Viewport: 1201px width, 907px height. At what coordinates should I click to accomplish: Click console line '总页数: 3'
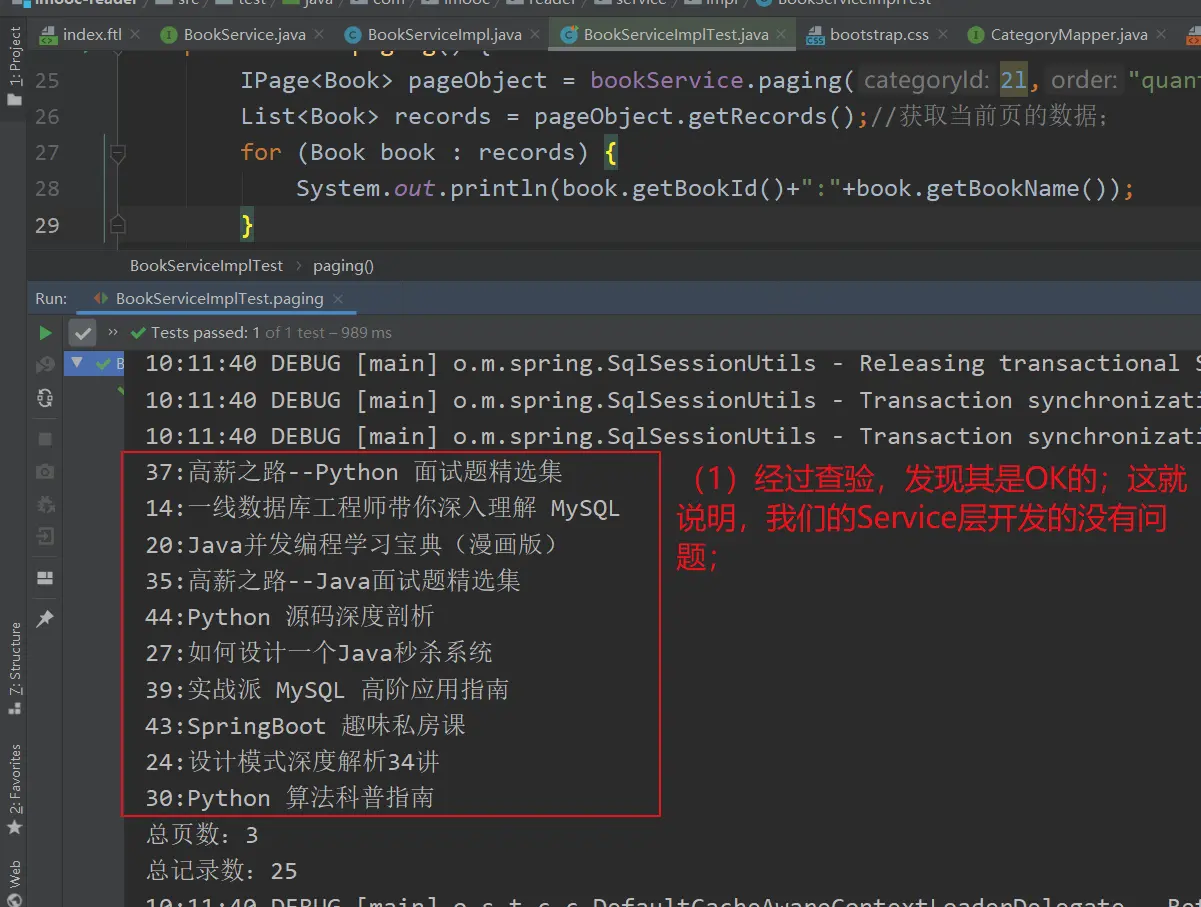coord(202,835)
